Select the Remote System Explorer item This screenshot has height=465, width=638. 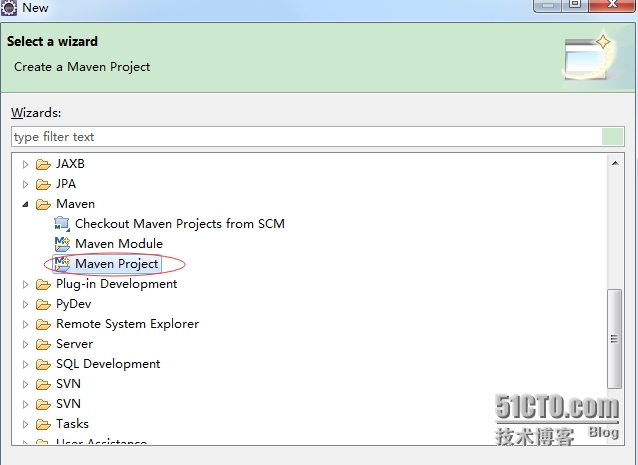(127, 324)
